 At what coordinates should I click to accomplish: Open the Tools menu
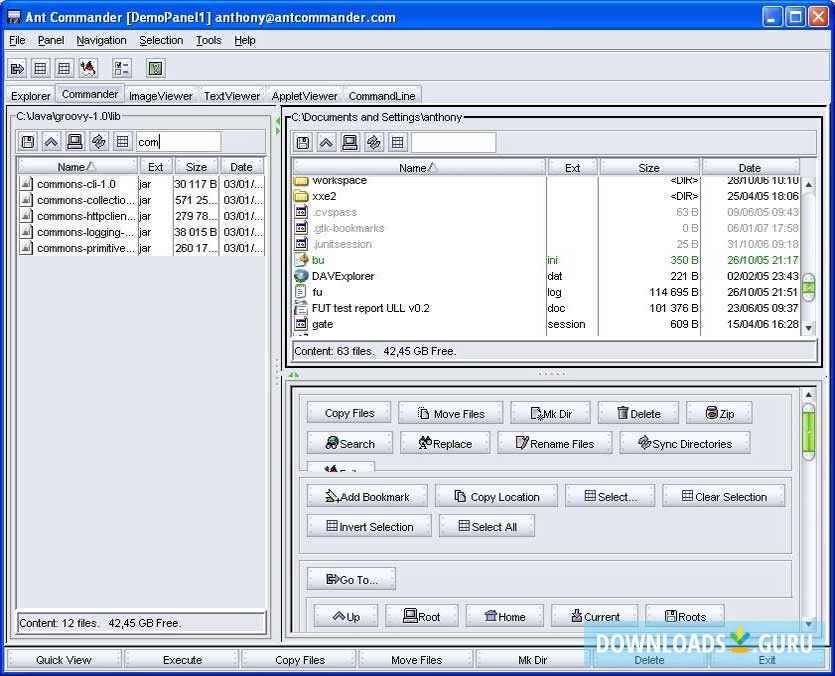click(x=208, y=40)
